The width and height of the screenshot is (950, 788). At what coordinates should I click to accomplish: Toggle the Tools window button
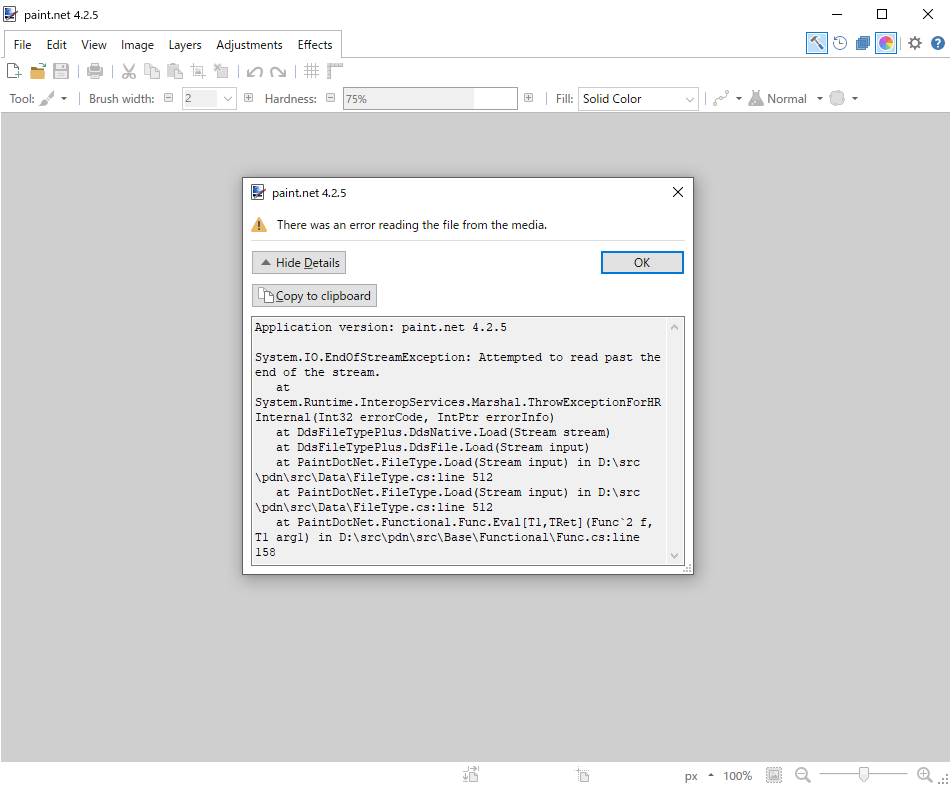coord(817,43)
